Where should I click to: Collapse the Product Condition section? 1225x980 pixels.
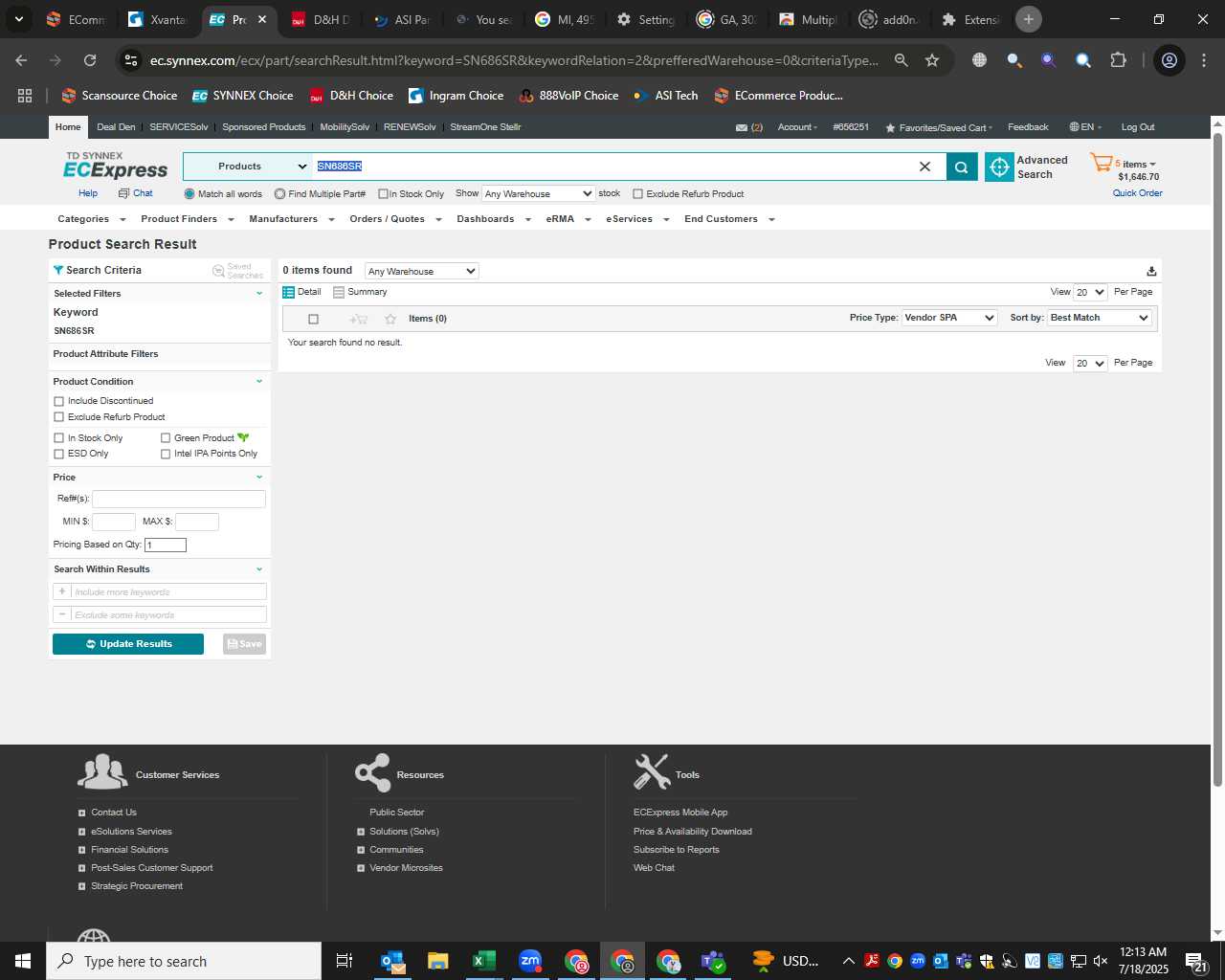coord(259,382)
